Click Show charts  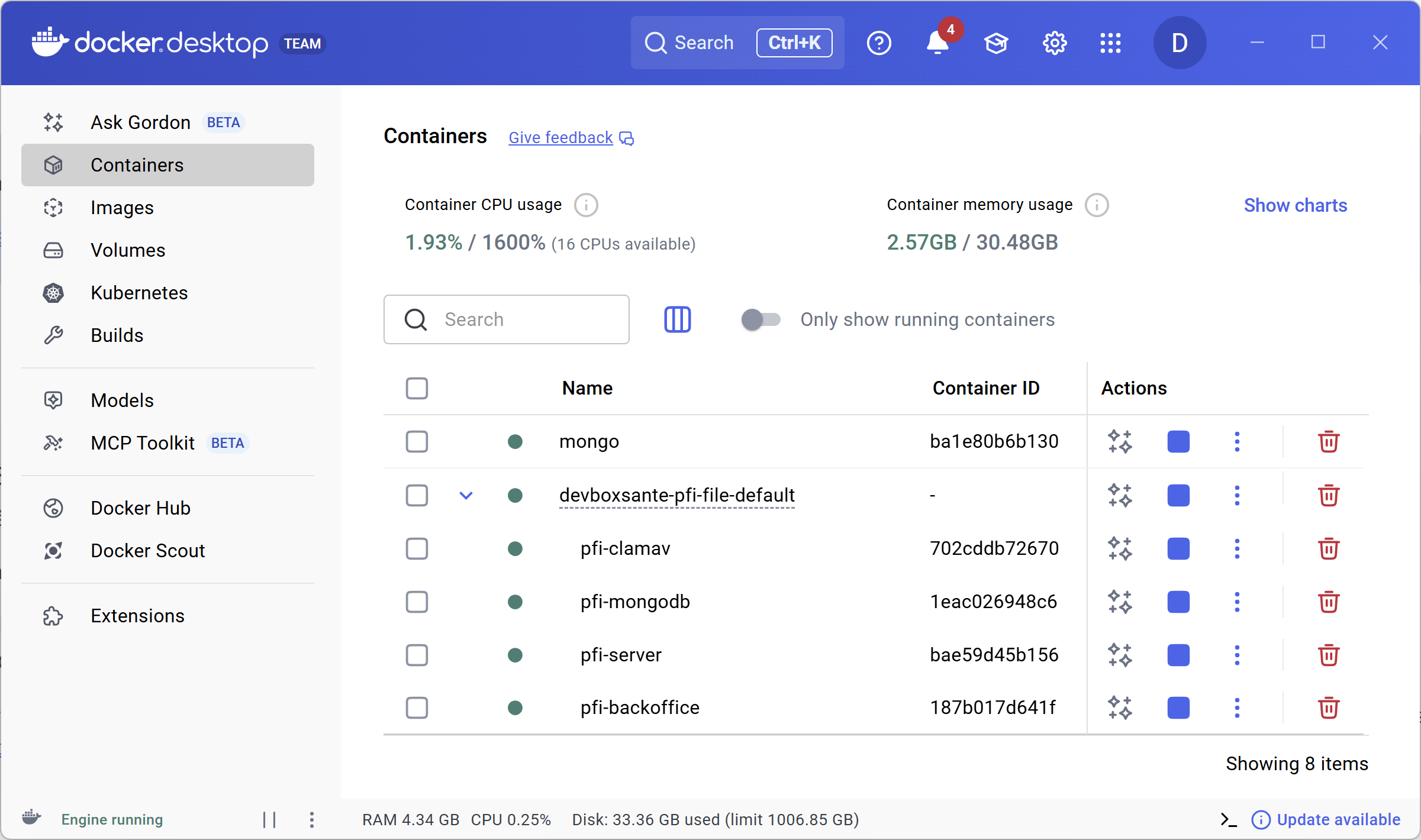(x=1295, y=205)
